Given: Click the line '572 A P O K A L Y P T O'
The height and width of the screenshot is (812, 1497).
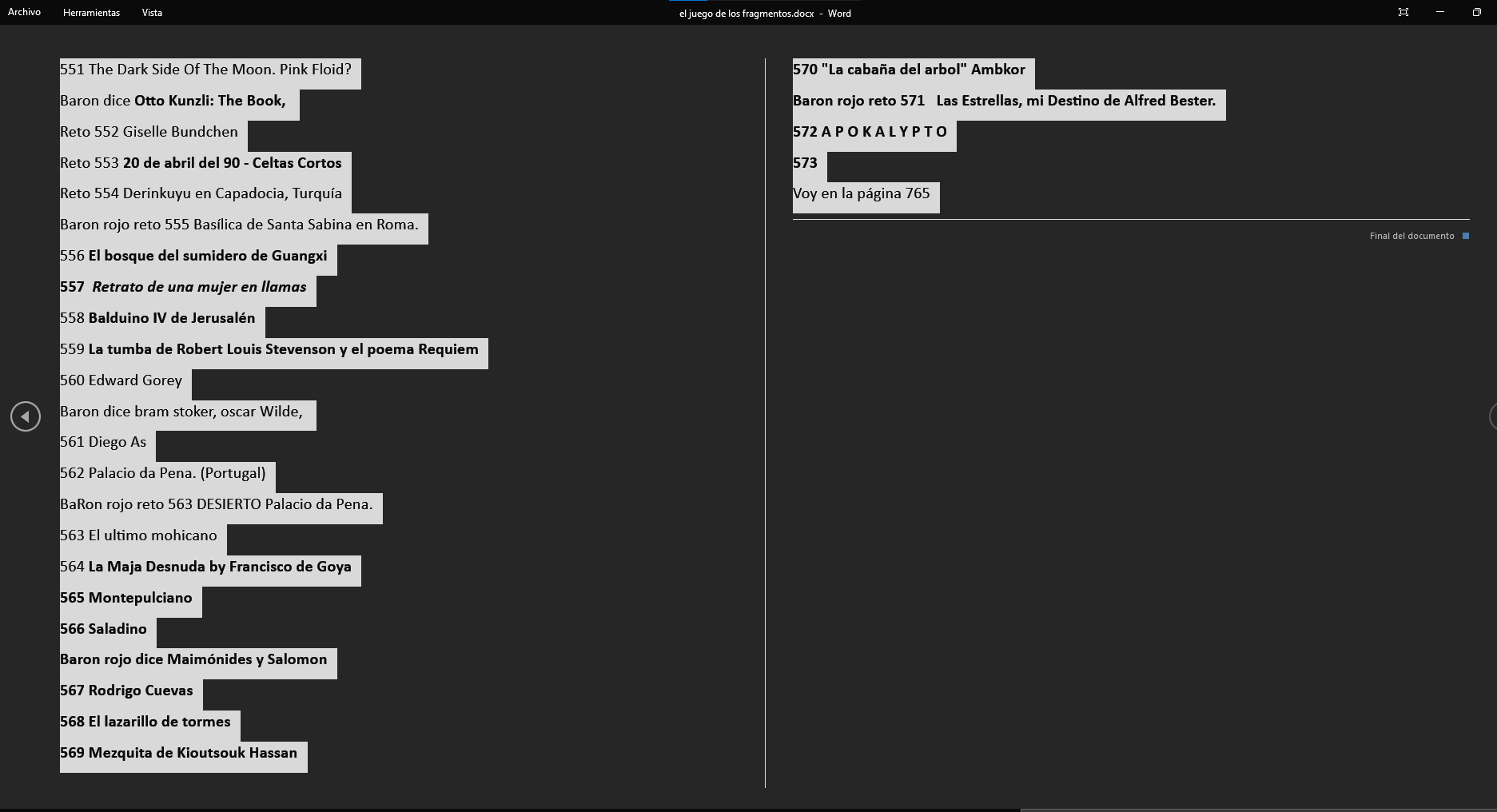Looking at the screenshot, I should [870, 132].
